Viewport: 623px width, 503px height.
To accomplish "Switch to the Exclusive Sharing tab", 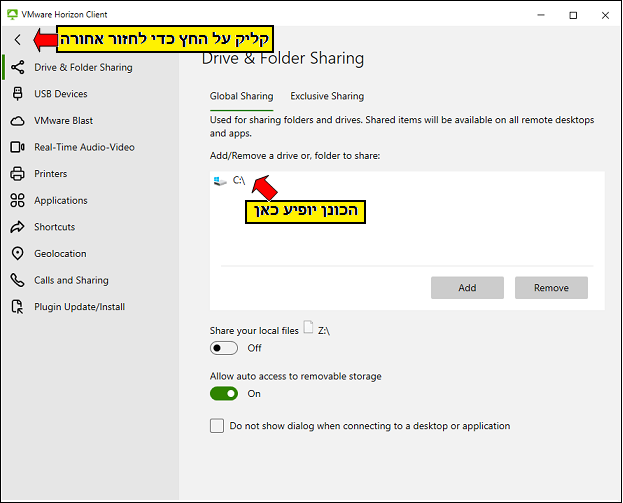I will pos(327,96).
